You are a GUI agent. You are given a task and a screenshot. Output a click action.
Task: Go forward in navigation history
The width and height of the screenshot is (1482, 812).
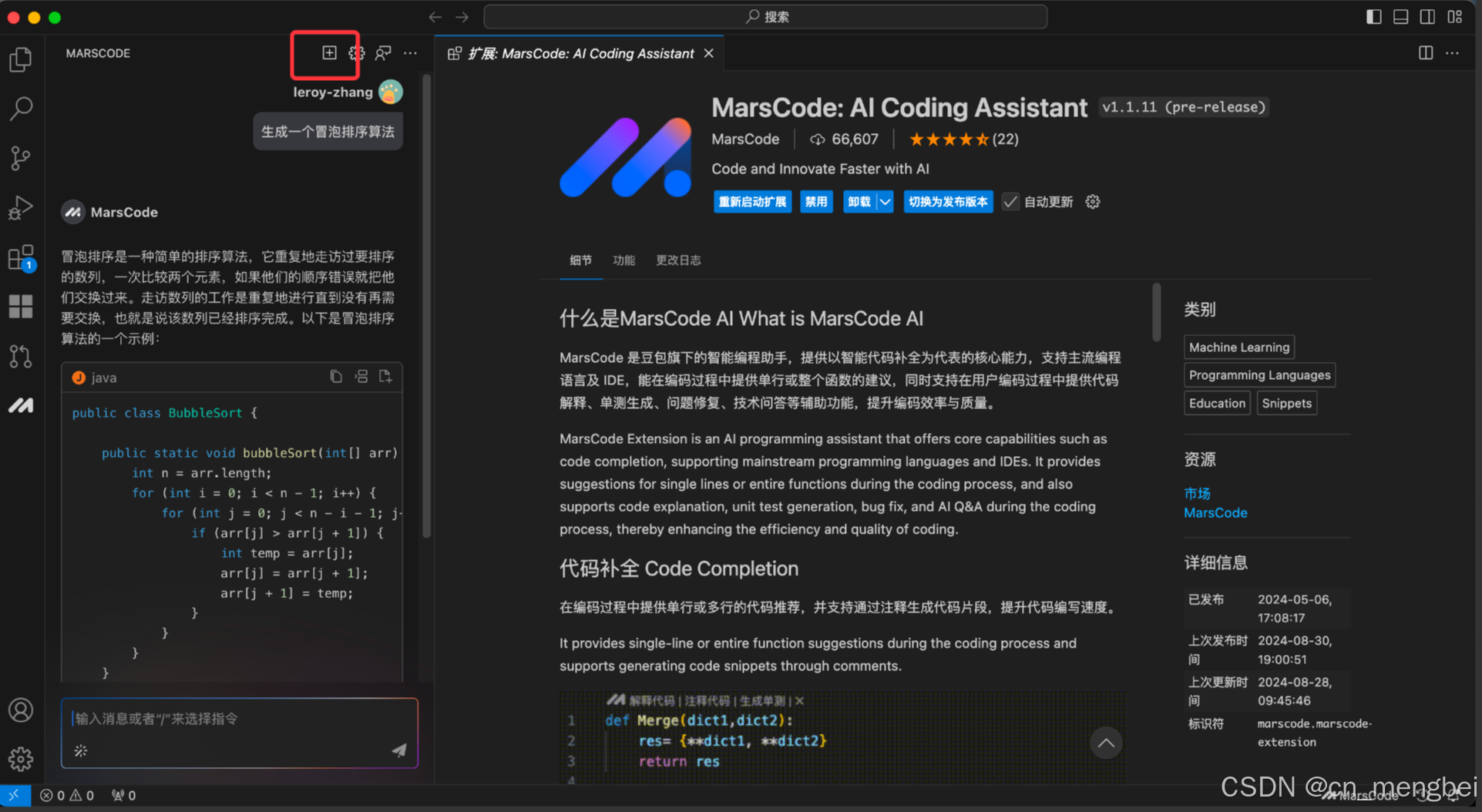pyautogui.click(x=462, y=17)
